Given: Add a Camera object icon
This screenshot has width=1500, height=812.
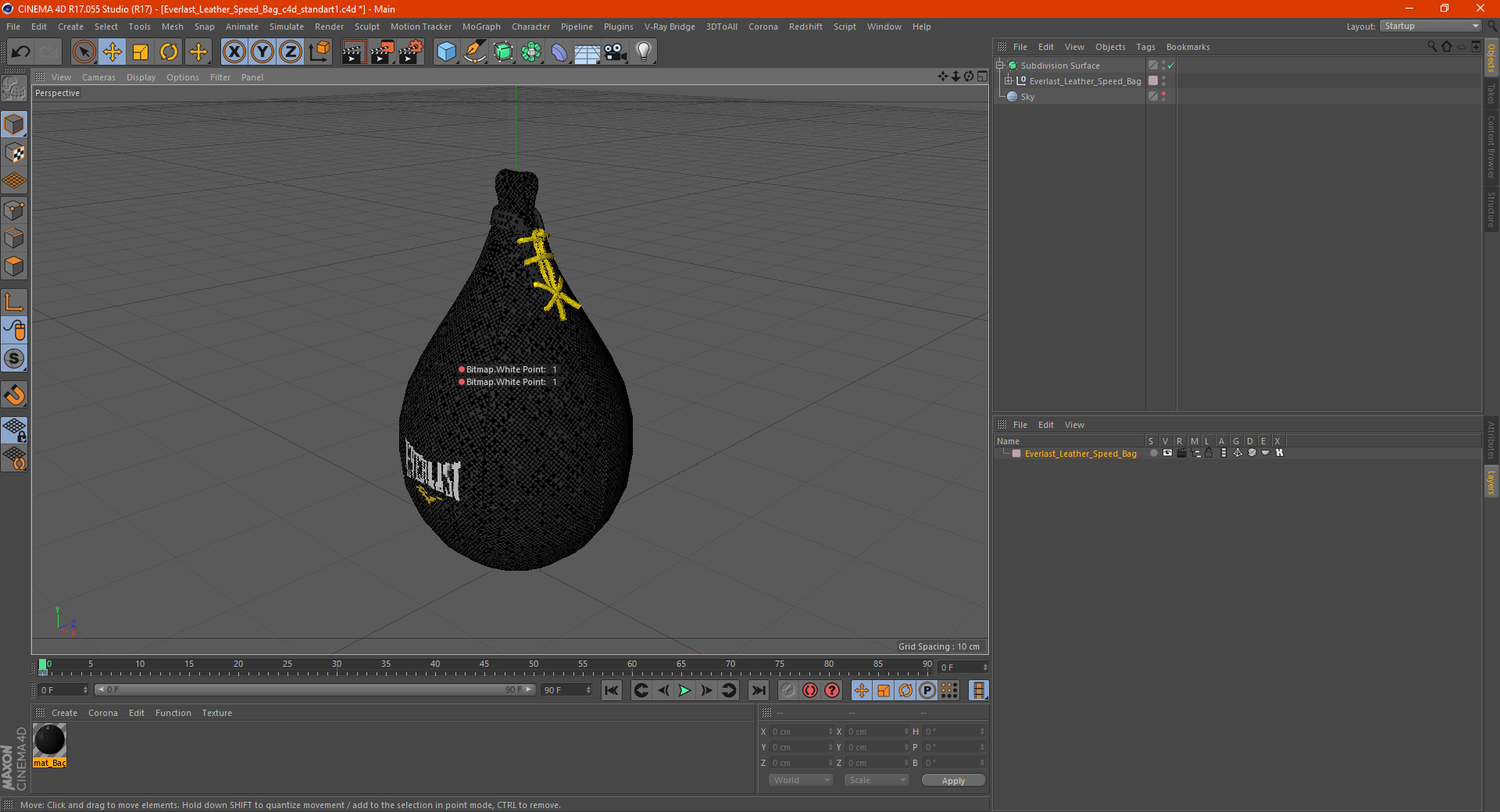Looking at the screenshot, I should coord(616,52).
